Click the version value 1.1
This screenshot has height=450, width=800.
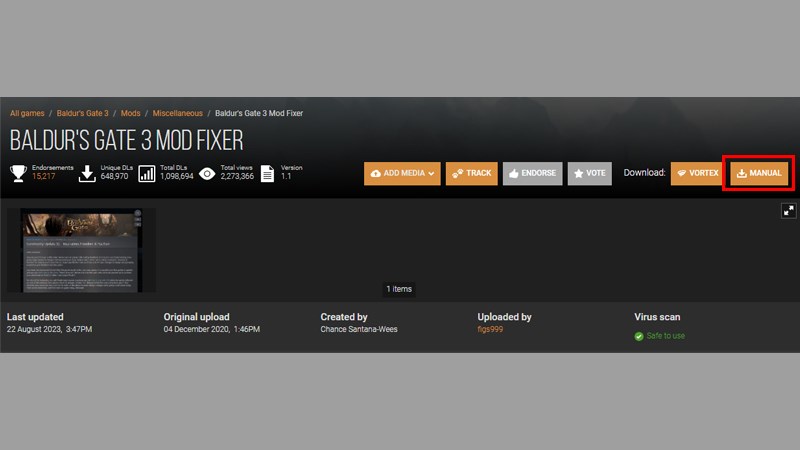point(286,177)
